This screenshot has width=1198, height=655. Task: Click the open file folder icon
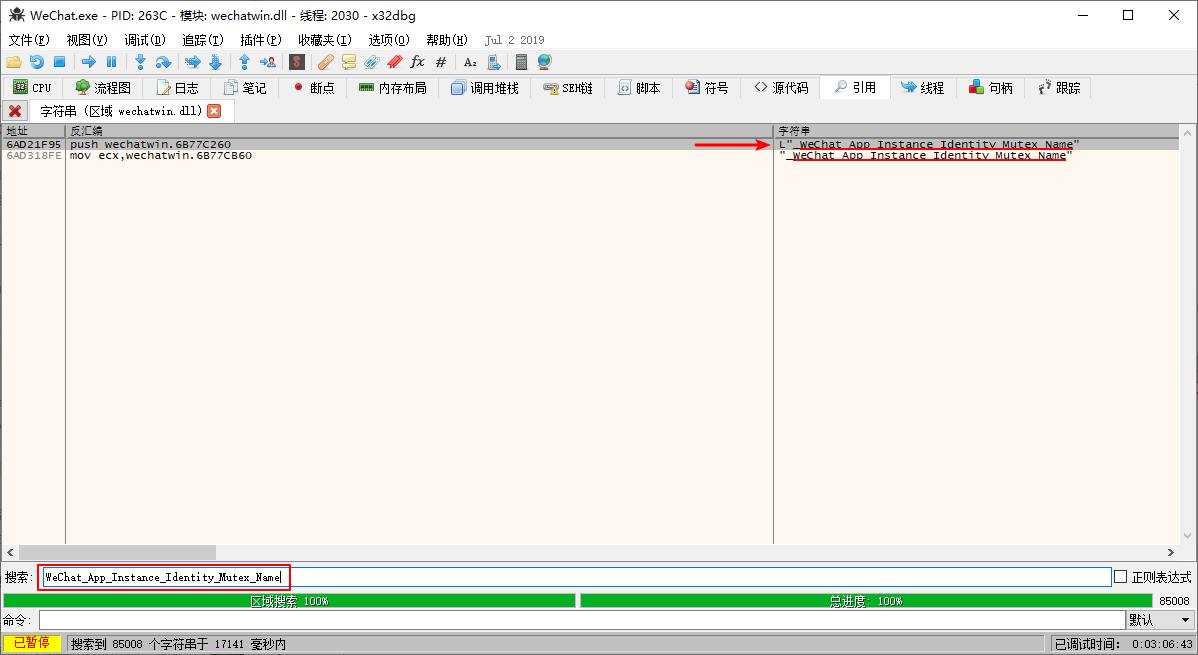coord(14,62)
